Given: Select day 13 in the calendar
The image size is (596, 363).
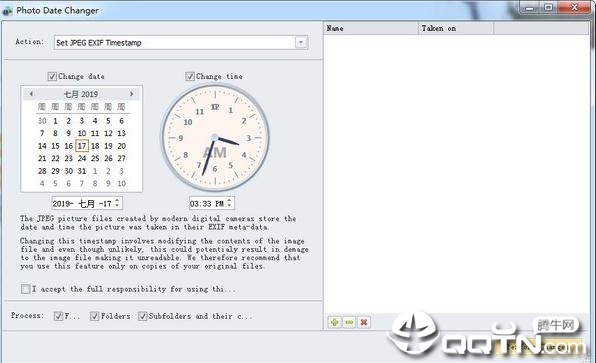Looking at the screenshot, I should point(121,133).
